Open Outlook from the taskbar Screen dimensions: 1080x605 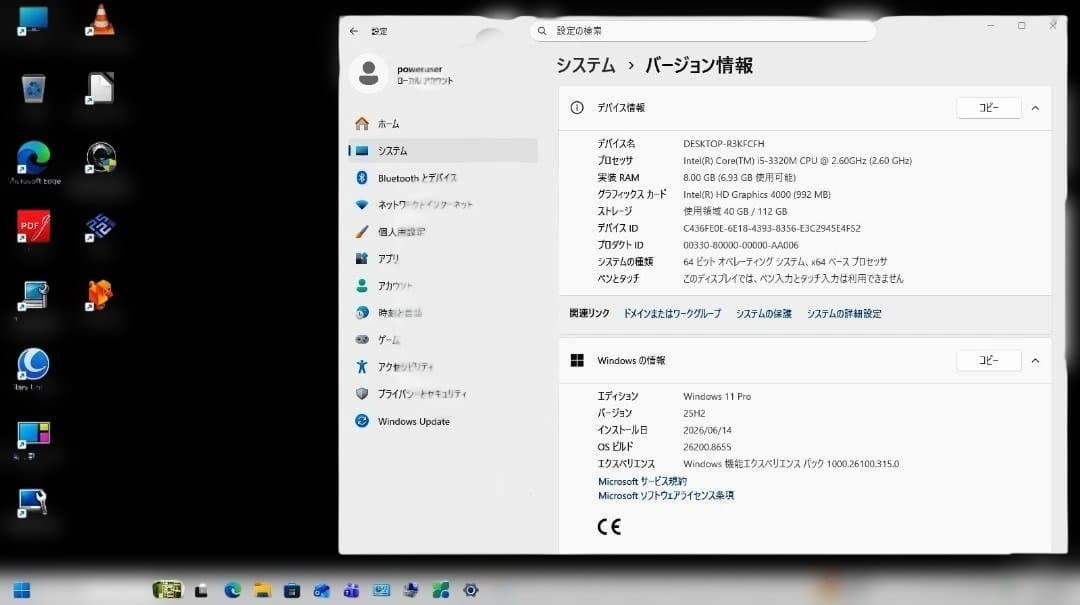click(x=322, y=590)
